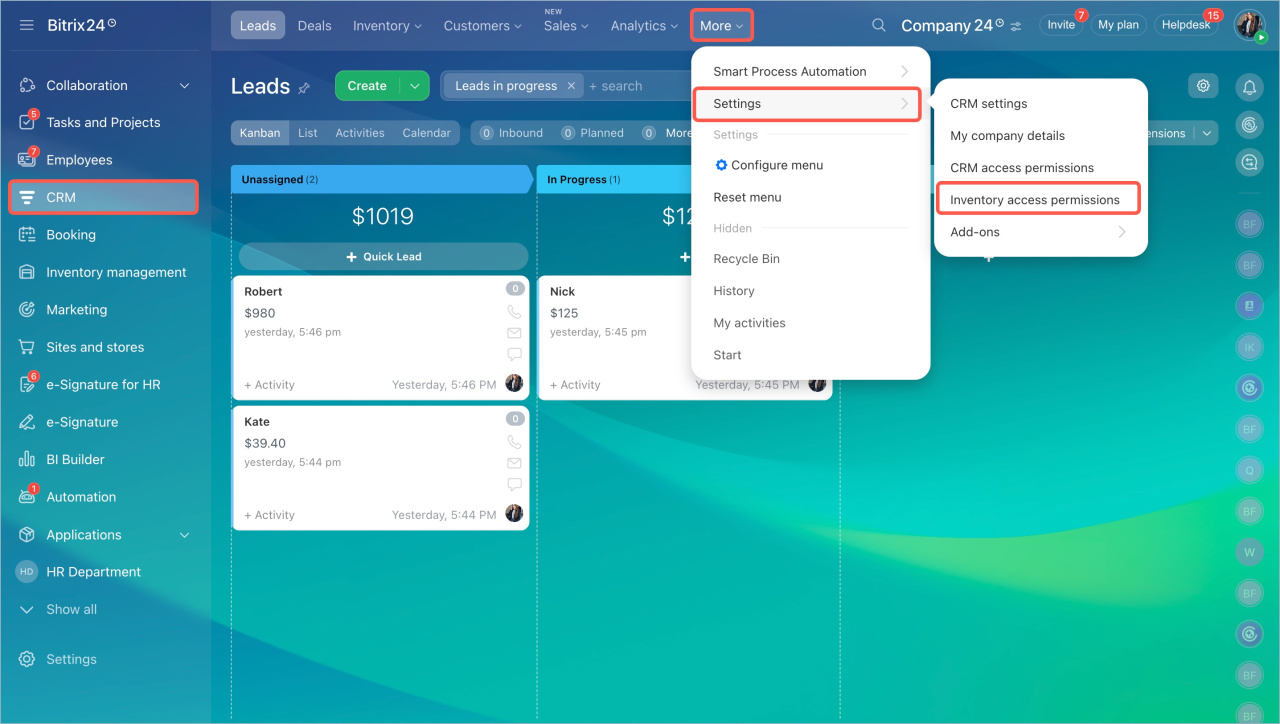Viewport: 1280px width, 724px height.
Task: Open the Helpdesk button
Action: [1186, 25]
